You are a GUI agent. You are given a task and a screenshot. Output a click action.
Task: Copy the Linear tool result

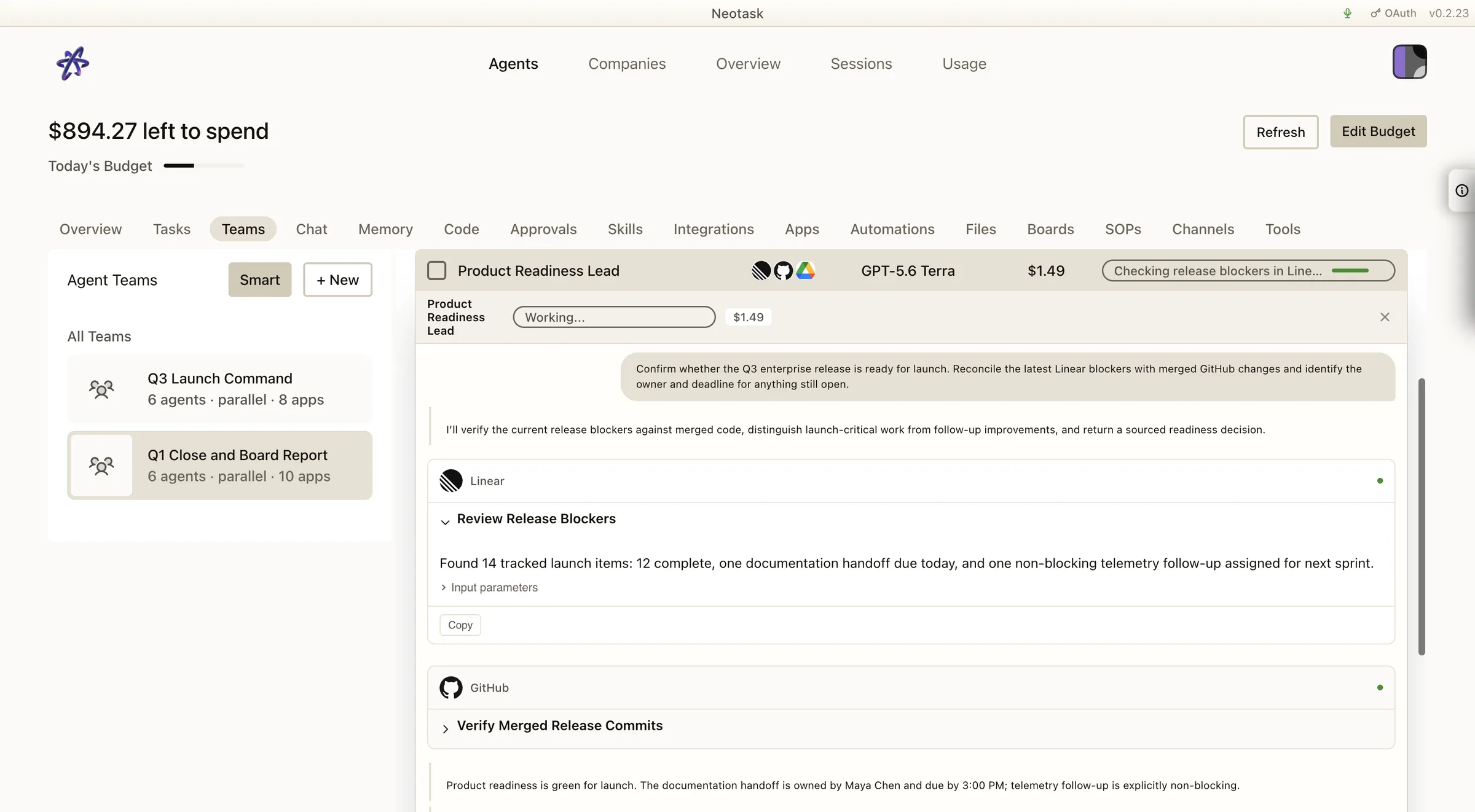click(460, 625)
